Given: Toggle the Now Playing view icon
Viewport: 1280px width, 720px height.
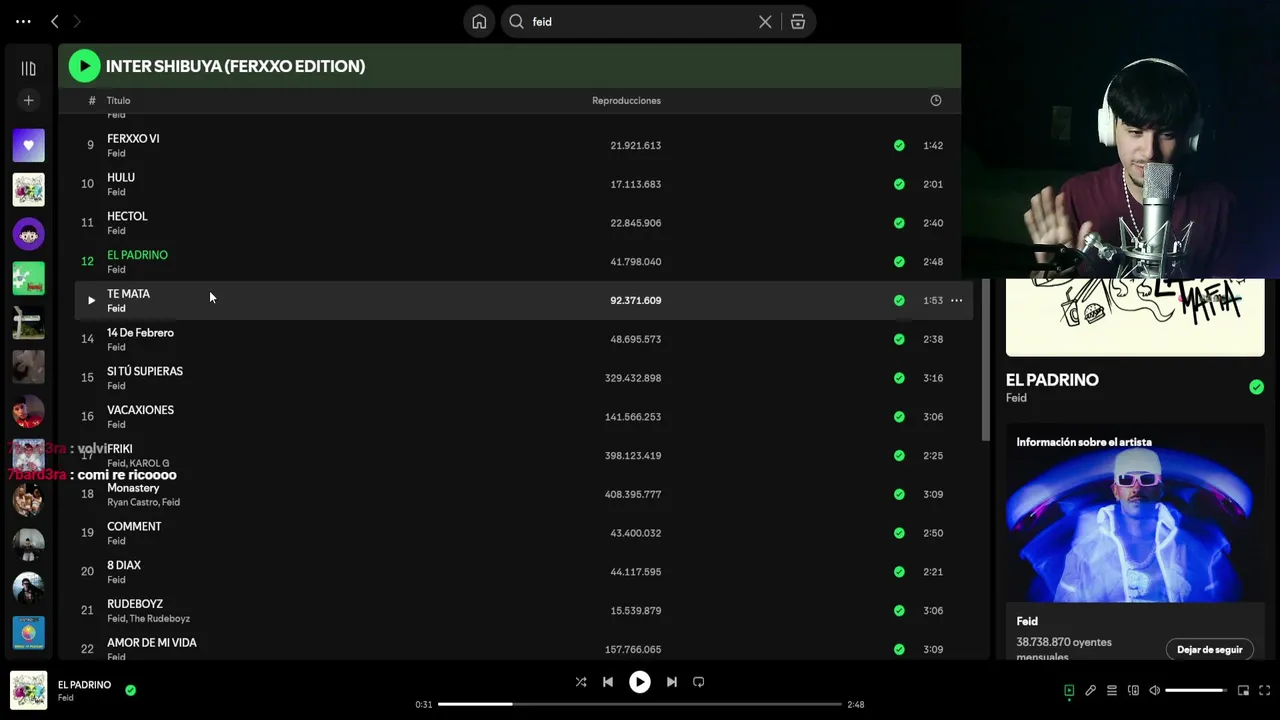Looking at the screenshot, I should pyautogui.click(x=1069, y=690).
